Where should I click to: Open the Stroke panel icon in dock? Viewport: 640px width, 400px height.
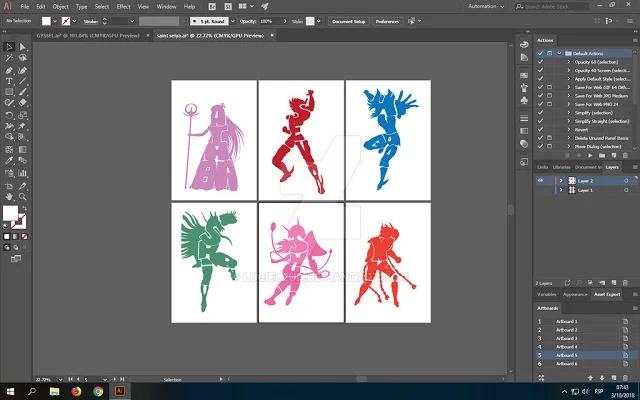(524, 118)
